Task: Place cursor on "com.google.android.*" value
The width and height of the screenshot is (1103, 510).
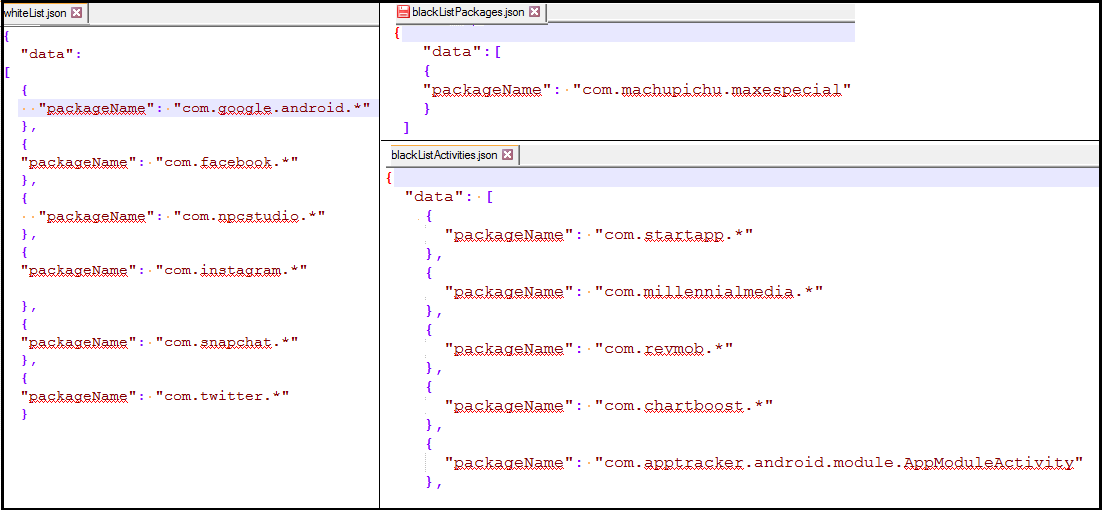Action: 272,108
